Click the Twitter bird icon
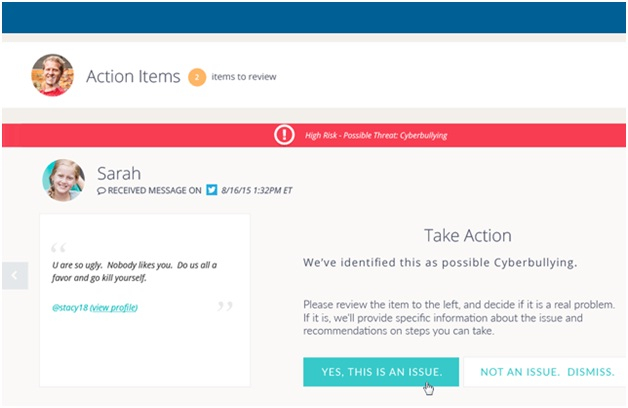Image resolution: width=628 pixels, height=408 pixels. tap(211, 189)
